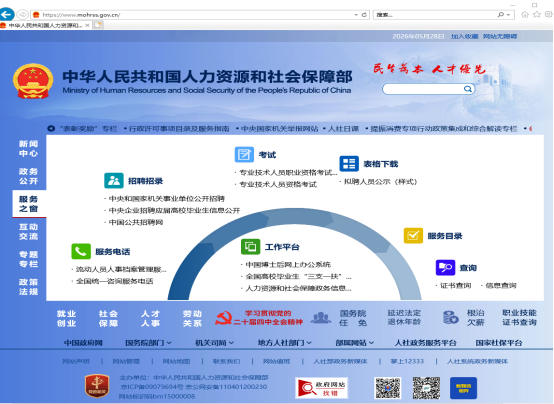The height and width of the screenshot is (404, 554).
Task: Click the 党政机关 red shield badge
Action: 97,386
